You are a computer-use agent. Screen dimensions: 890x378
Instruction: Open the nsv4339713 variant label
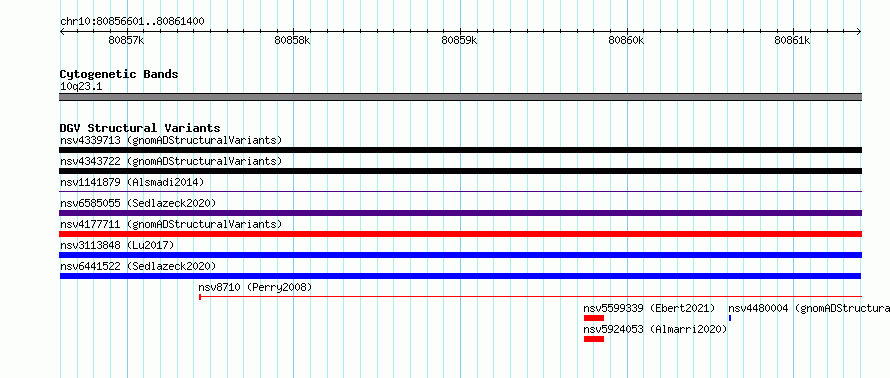[171, 140]
